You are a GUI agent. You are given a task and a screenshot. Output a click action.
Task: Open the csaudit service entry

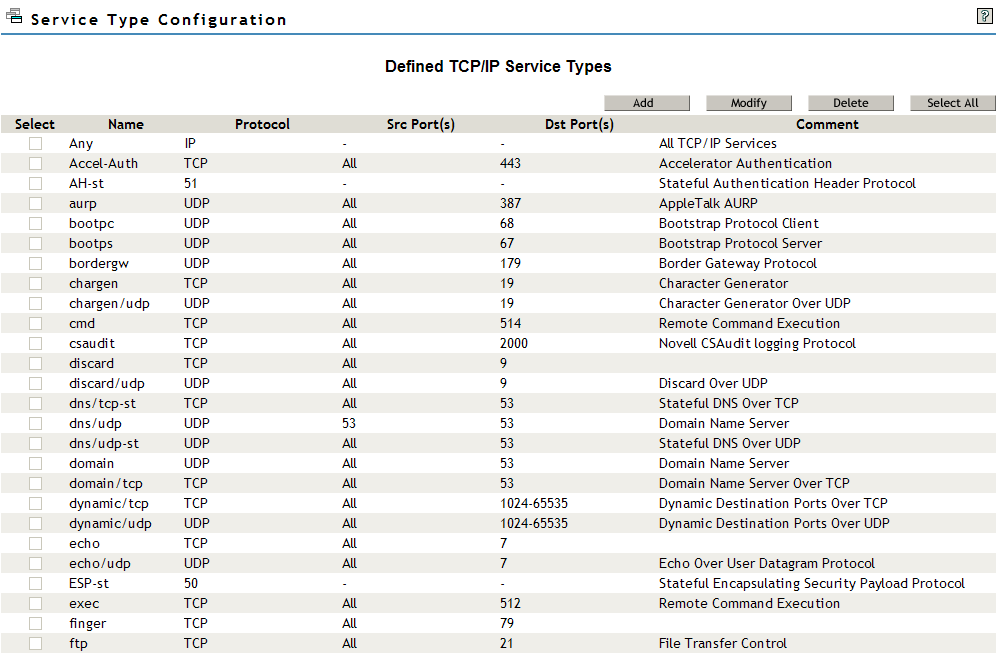90,343
